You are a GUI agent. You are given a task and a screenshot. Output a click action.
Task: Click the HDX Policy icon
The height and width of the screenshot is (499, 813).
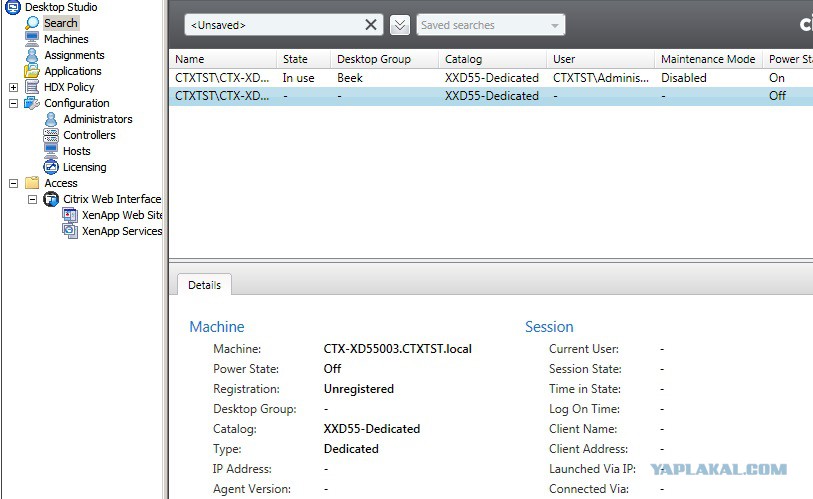[x=32, y=87]
